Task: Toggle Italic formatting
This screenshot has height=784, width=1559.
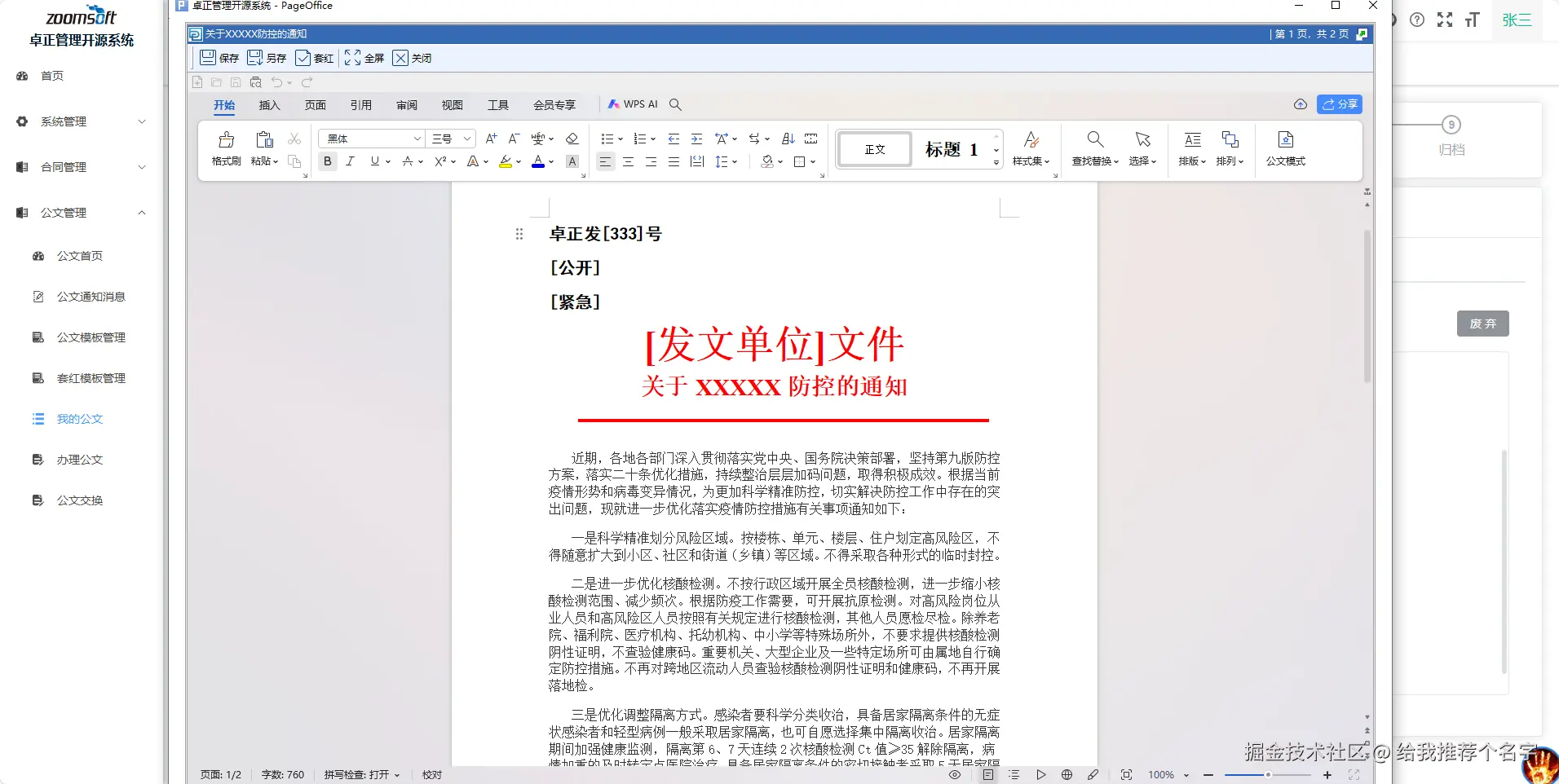Action: 351,161
